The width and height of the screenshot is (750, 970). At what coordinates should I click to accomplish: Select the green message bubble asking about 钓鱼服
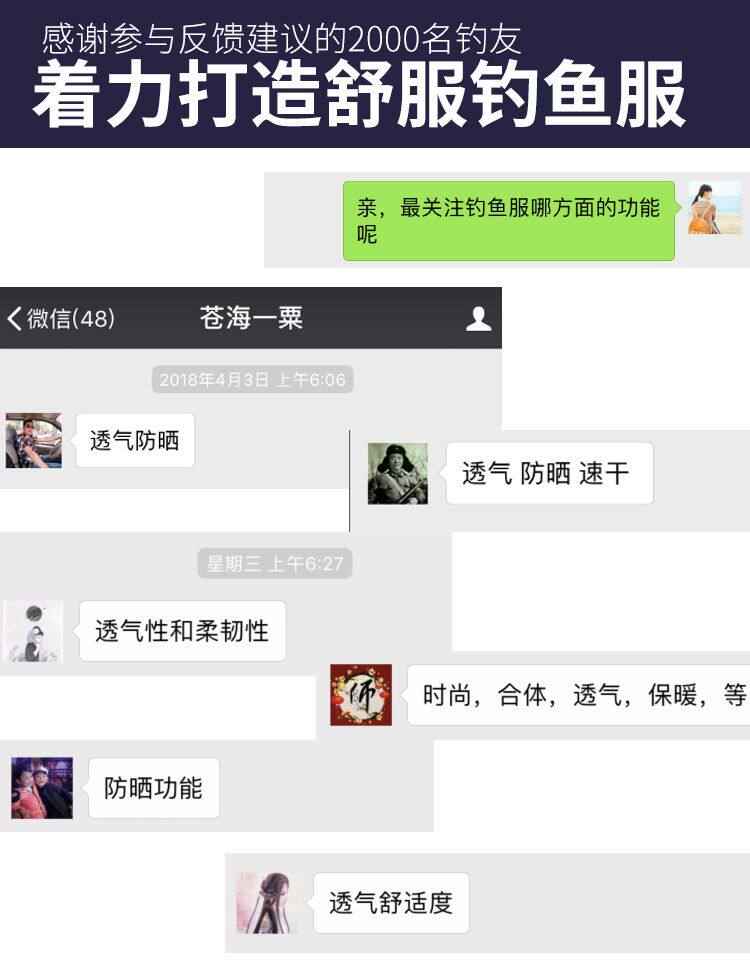(509, 221)
